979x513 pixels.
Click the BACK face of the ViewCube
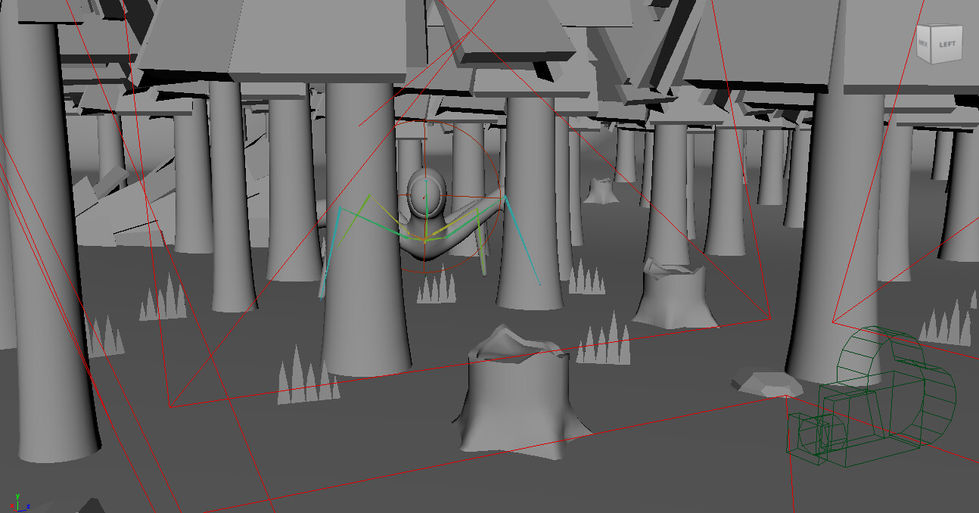point(923,43)
